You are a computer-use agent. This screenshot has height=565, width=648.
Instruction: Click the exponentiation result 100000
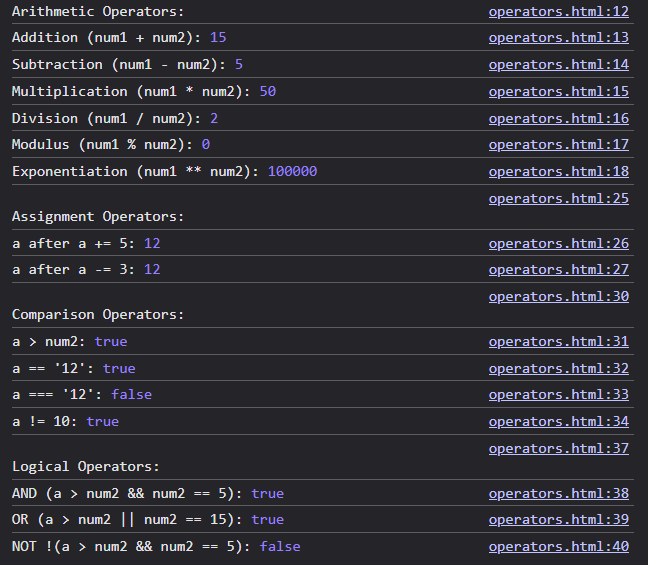point(293,172)
